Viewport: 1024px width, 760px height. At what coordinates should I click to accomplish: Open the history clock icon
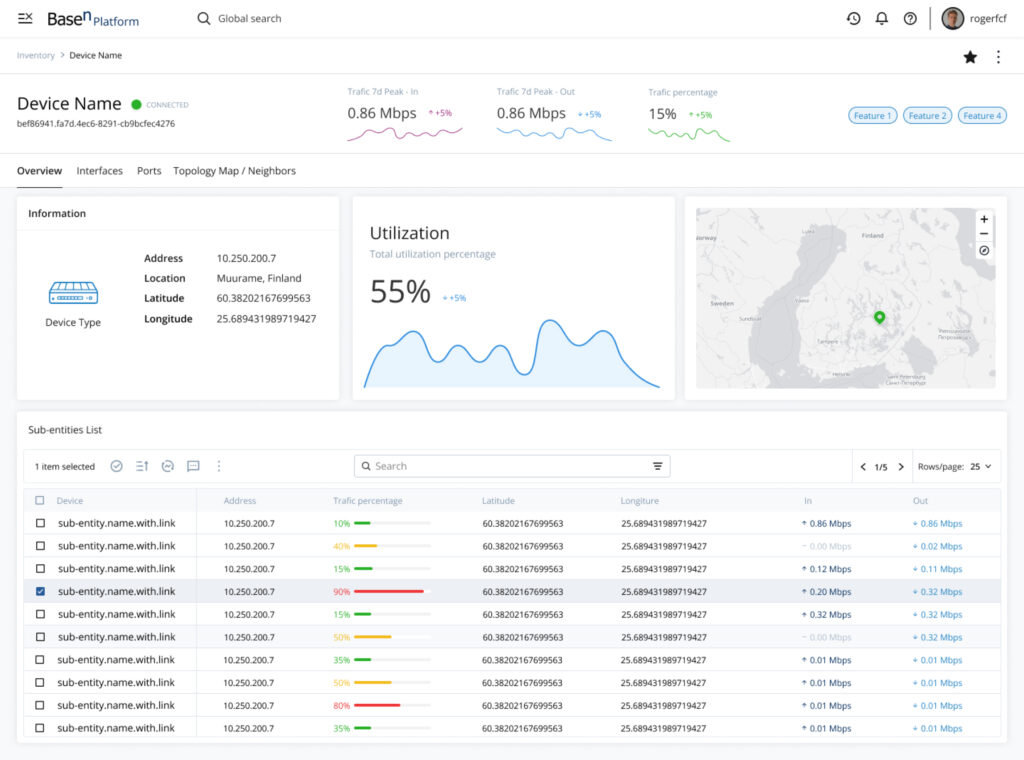point(854,18)
